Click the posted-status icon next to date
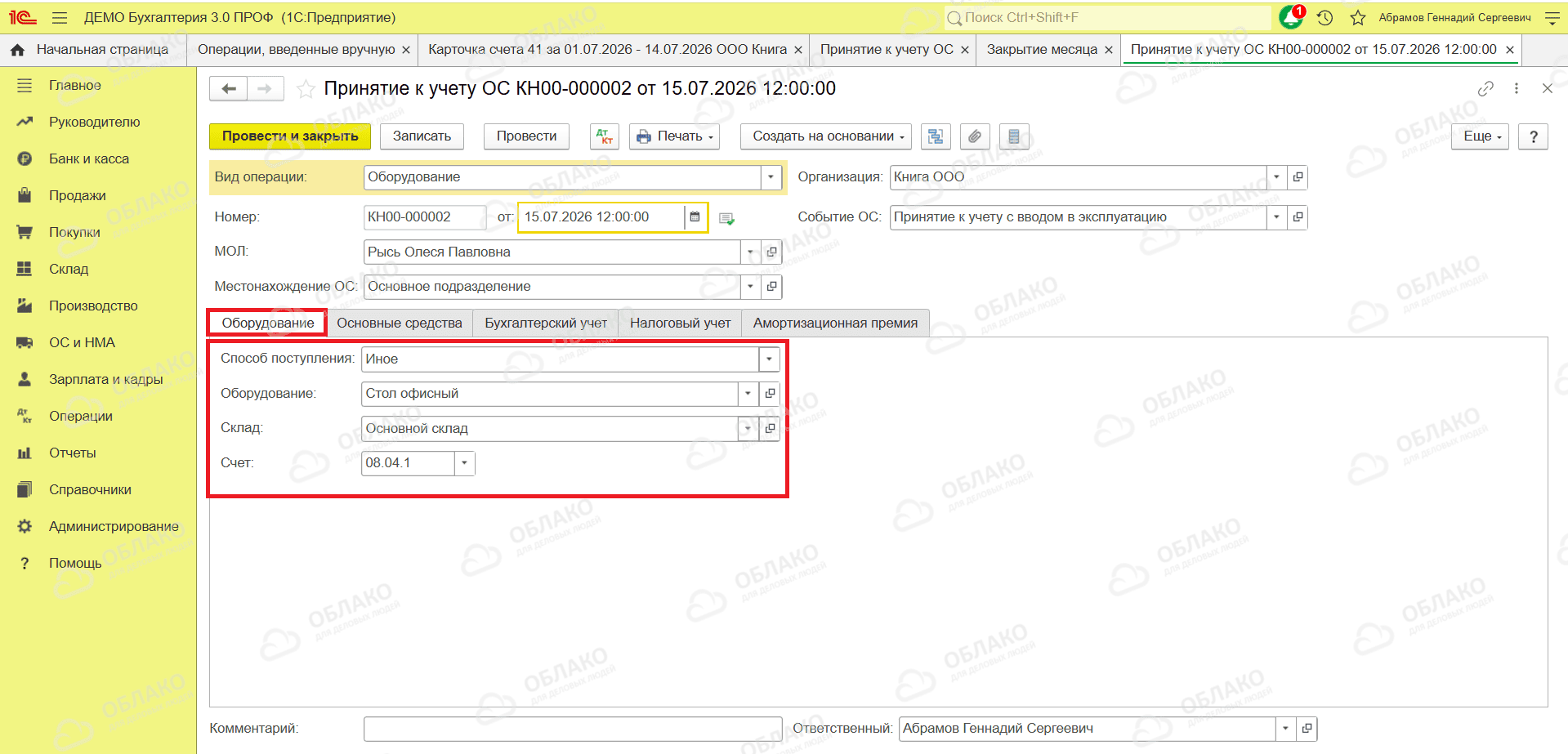Viewport: 1568px width, 754px height. coord(726,218)
